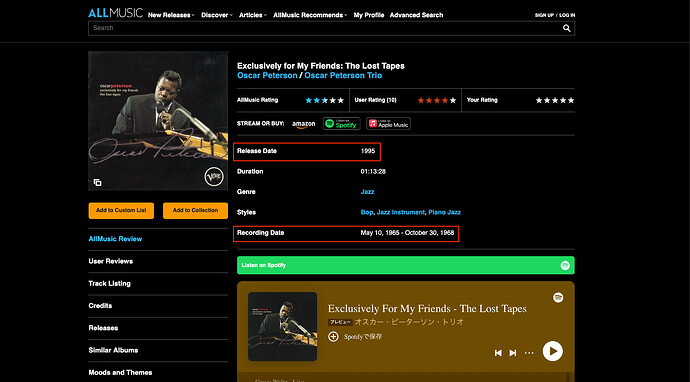Expand the New Releases dropdown menu
Screen dimensions: 690x382
click(171, 15)
